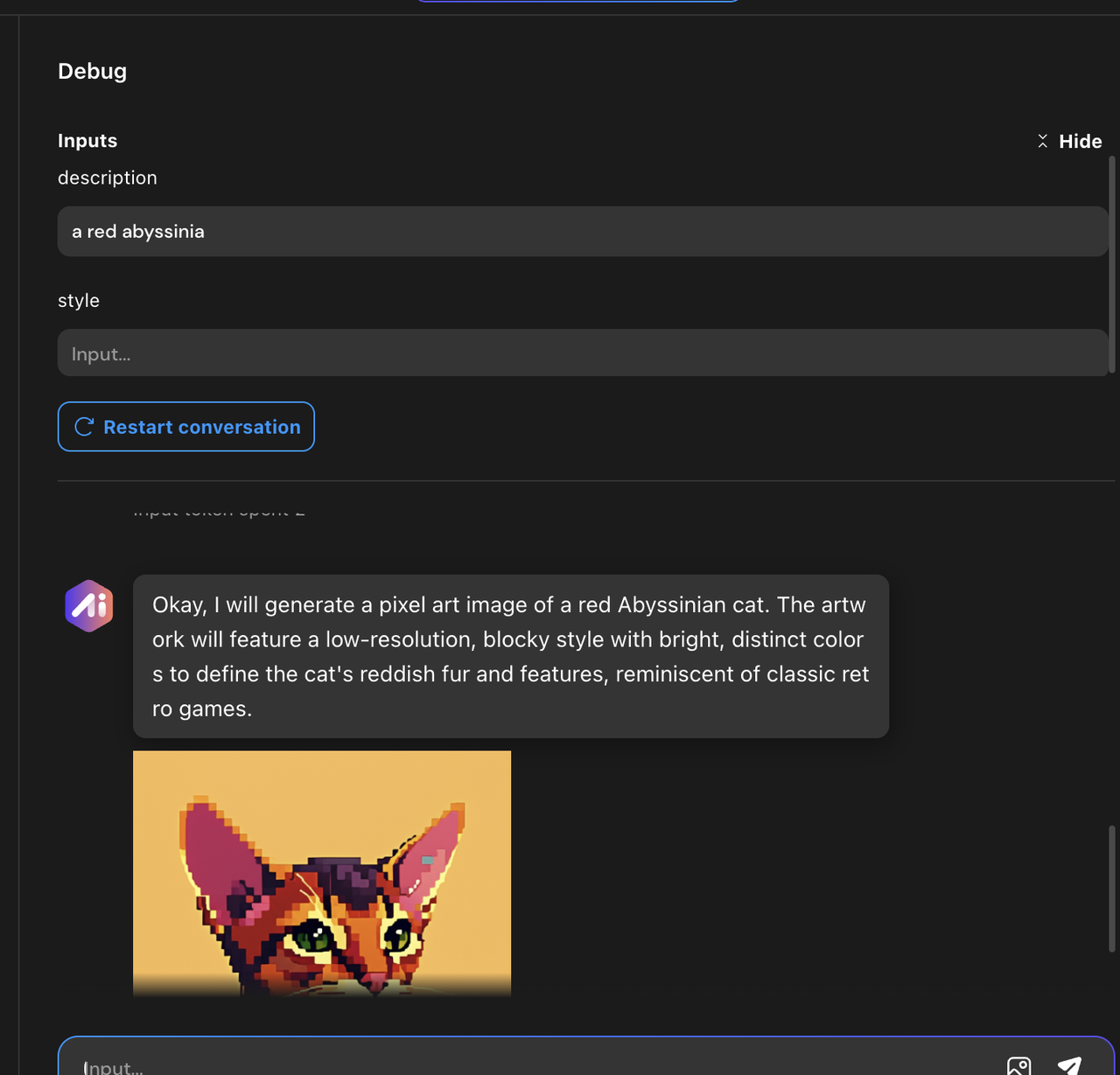Open the generated pixel art cat image
The height and width of the screenshot is (1075, 1120).
(322, 873)
